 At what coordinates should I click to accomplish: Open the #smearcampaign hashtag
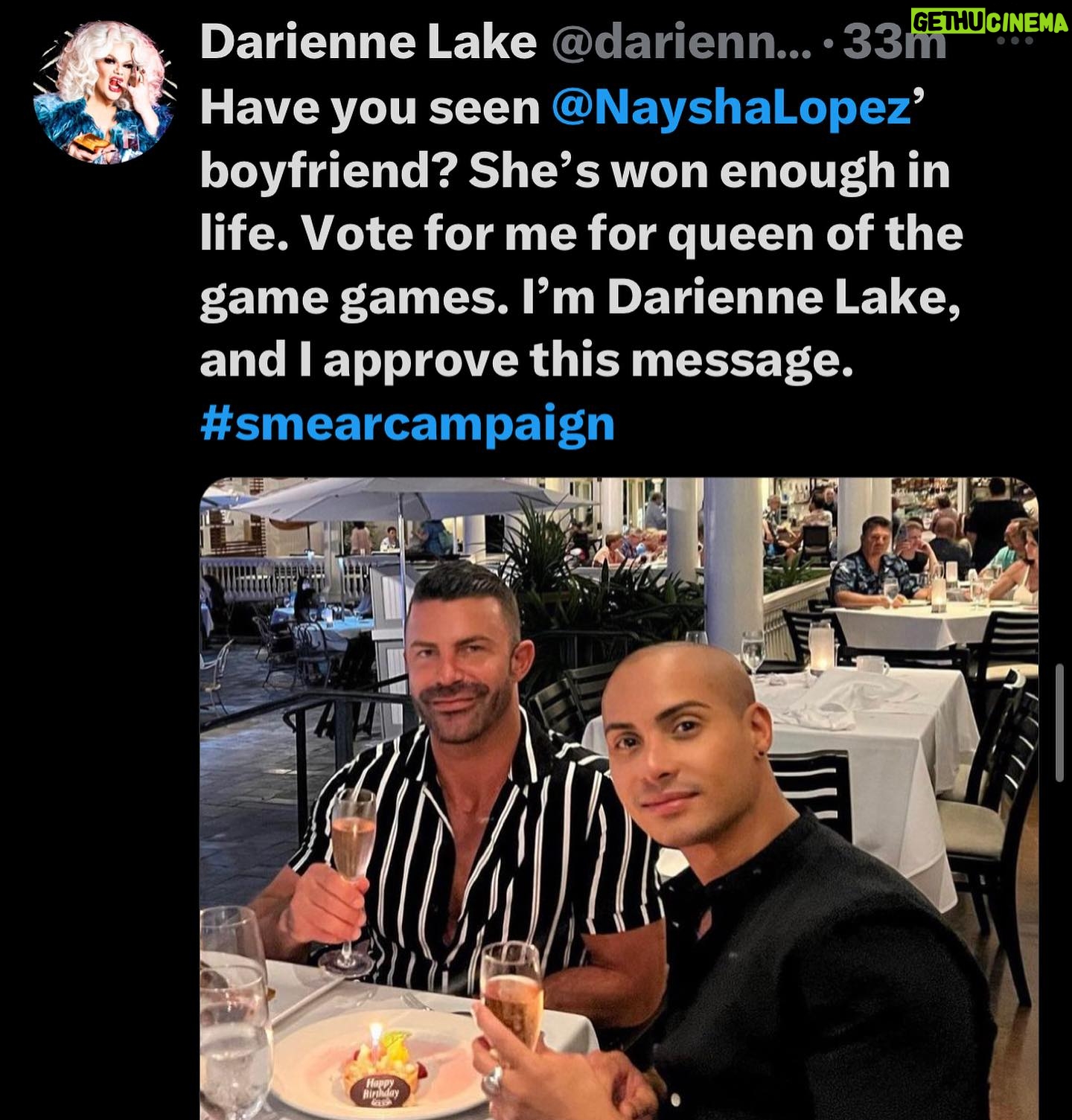(x=407, y=423)
